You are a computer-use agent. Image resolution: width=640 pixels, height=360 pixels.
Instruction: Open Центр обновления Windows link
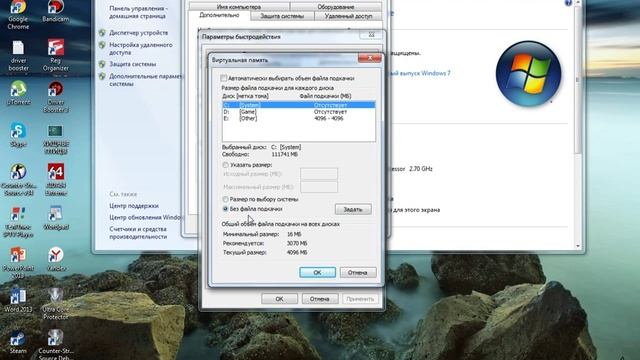coord(146,217)
